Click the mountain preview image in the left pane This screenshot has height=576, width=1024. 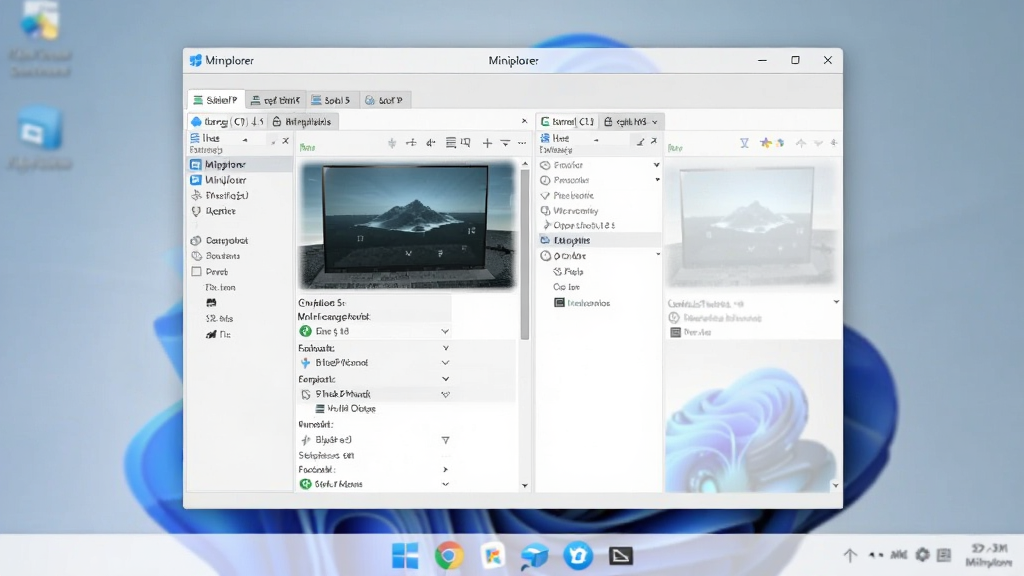coord(407,225)
